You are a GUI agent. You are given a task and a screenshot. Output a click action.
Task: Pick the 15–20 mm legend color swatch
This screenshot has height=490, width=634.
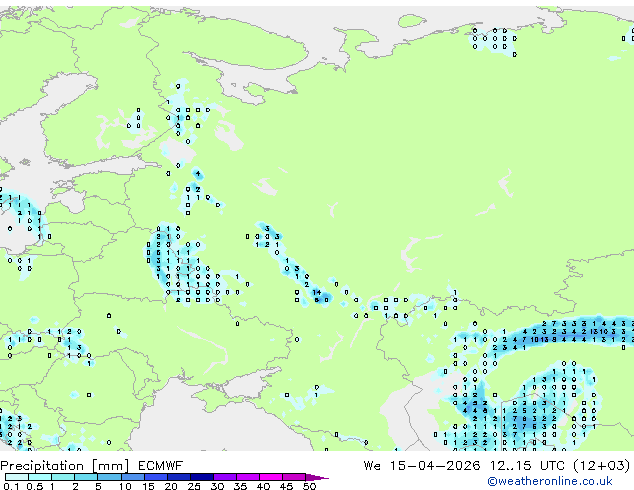pyautogui.click(x=156, y=477)
